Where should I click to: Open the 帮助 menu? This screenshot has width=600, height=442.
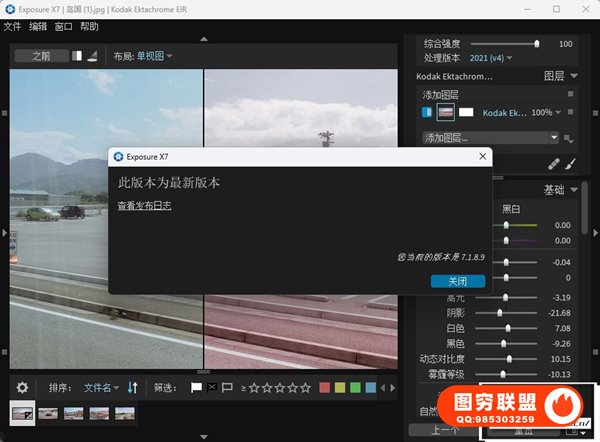(x=90, y=26)
